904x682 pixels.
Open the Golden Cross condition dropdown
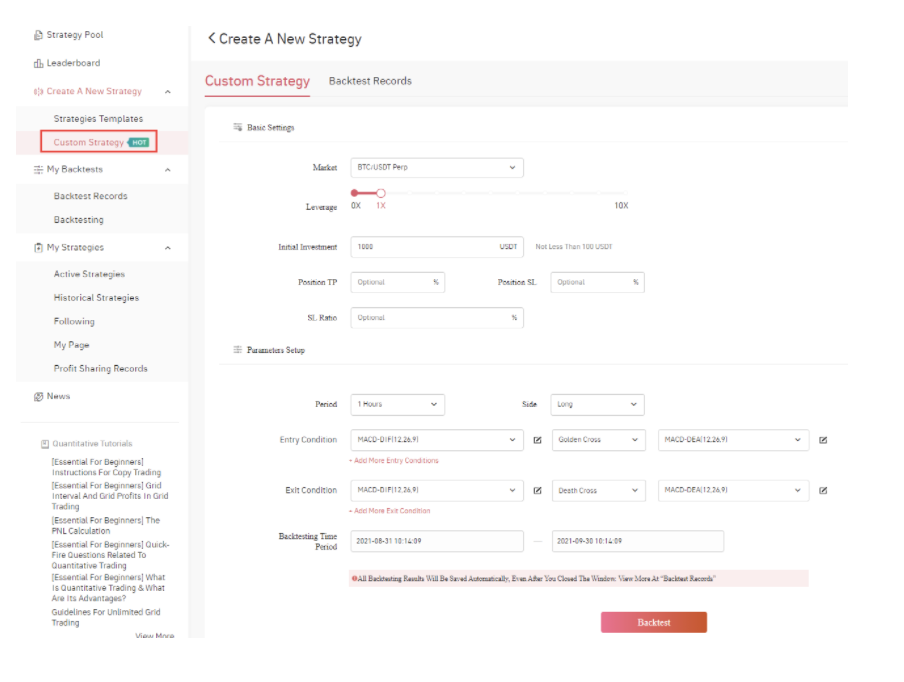(597, 440)
